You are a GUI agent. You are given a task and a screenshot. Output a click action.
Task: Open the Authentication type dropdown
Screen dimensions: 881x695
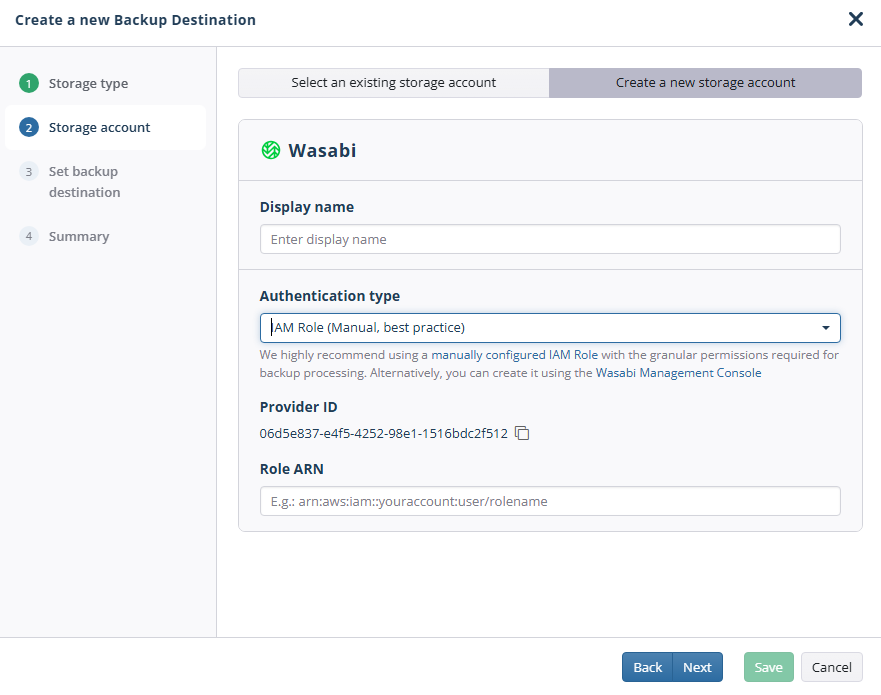pos(550,328)
